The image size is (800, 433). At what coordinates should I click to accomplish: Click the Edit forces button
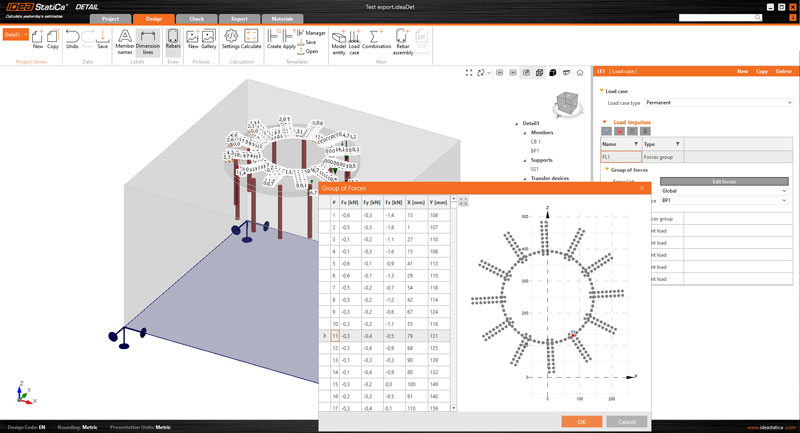pyautogui.click(x=723, y=181)
